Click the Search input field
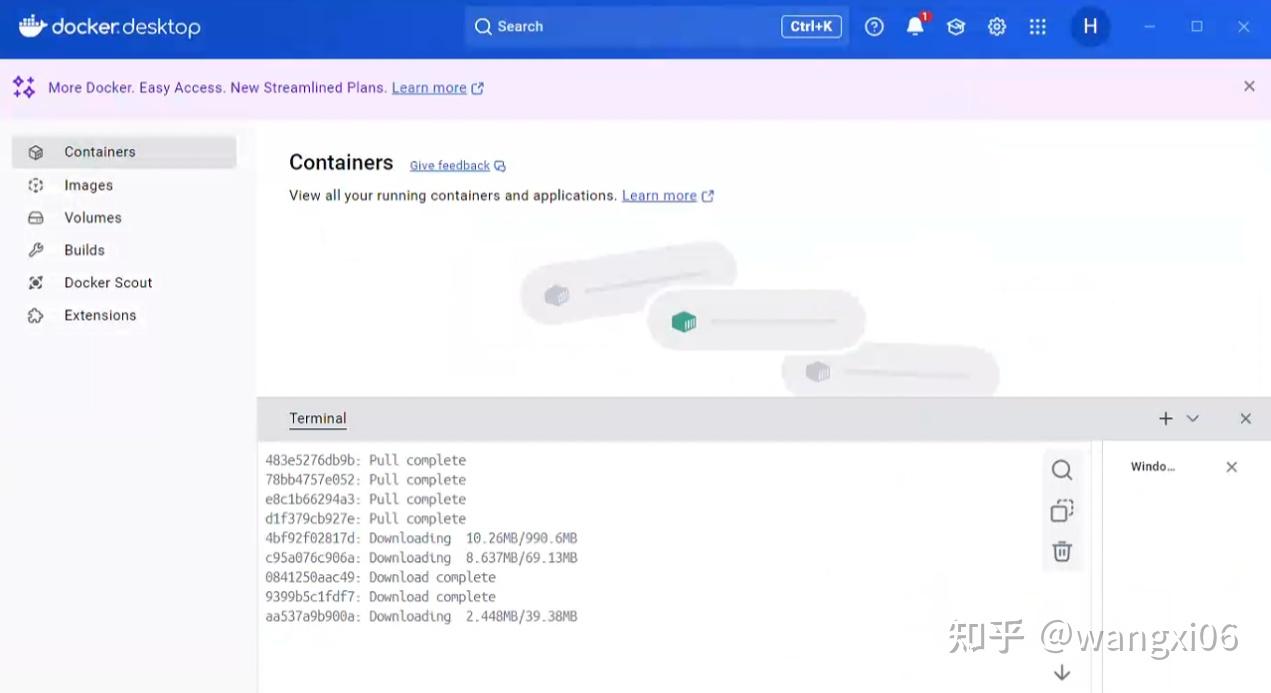The width and height of the screenshot is (1271, 693). click(657, 27)
